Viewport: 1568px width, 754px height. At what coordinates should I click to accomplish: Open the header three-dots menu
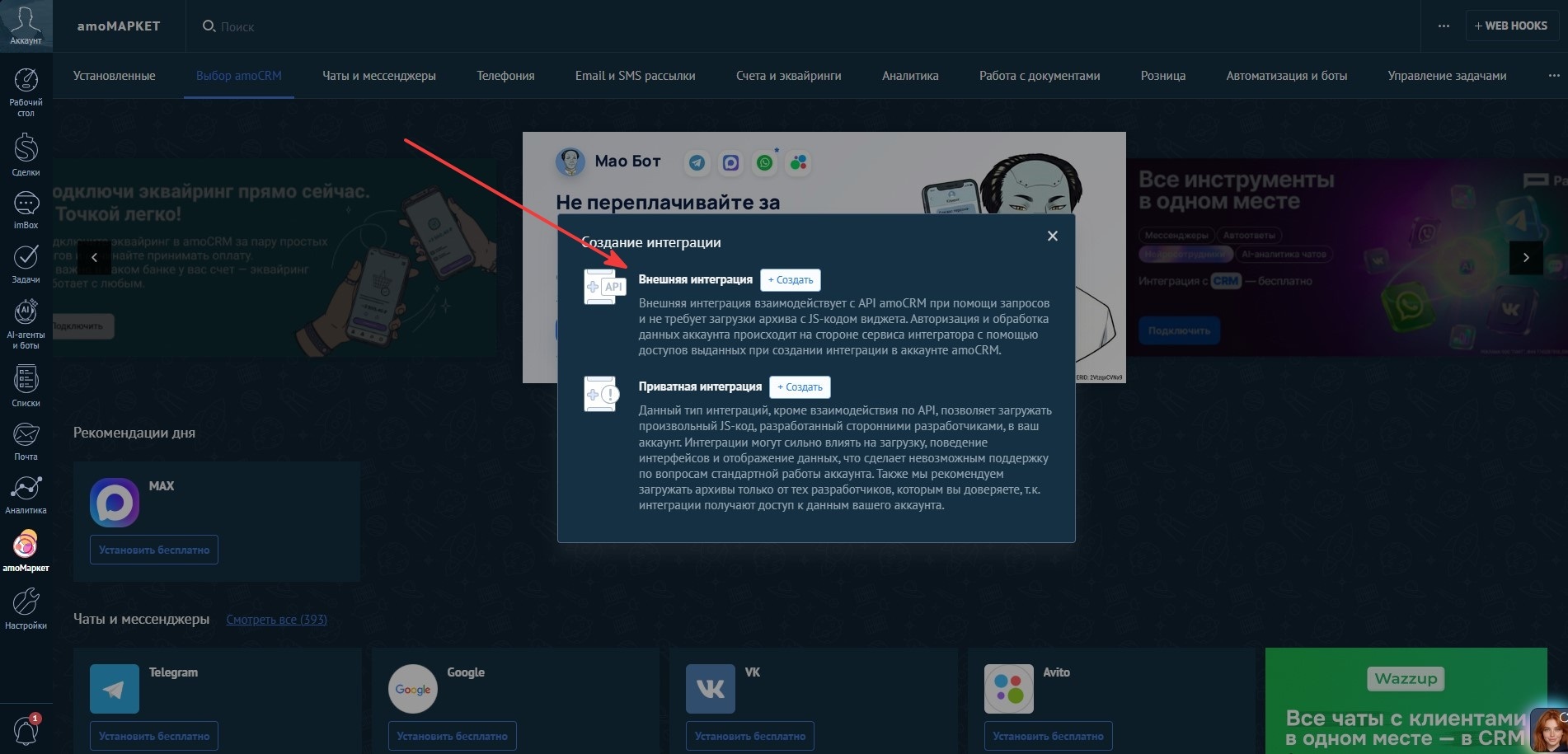tap(1444, 26)
